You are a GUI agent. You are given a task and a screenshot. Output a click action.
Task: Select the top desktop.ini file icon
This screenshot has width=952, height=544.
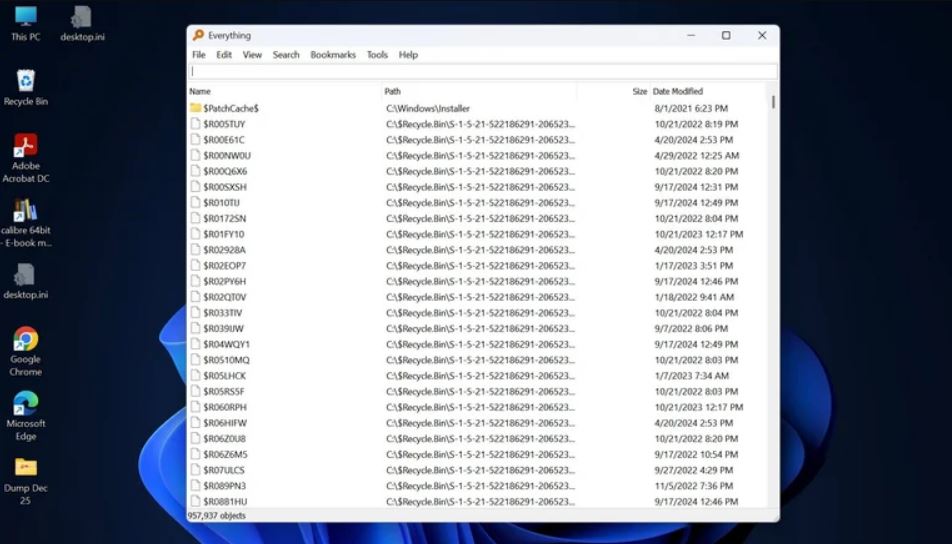pyautogui.click(x=82, y=18)
